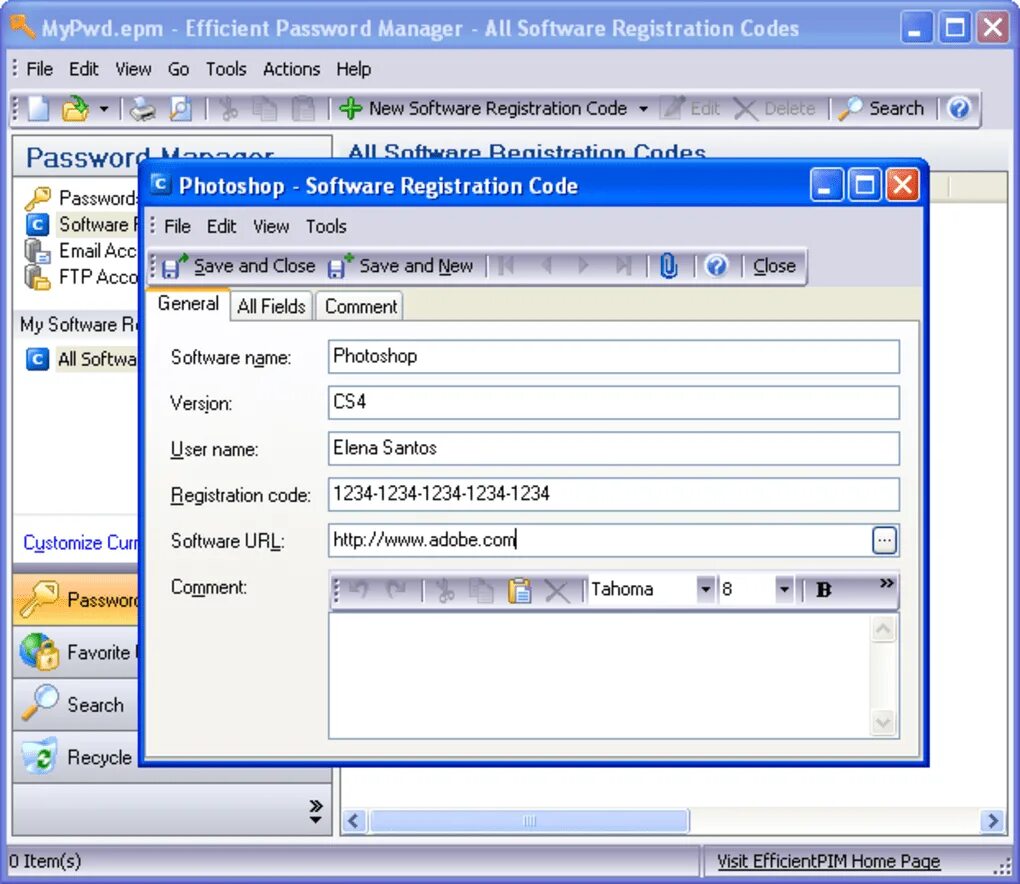Viewport: 1020px width, 884px height.
Task: Click the Version field containing CS4
Action: click(x=613, y=403)
